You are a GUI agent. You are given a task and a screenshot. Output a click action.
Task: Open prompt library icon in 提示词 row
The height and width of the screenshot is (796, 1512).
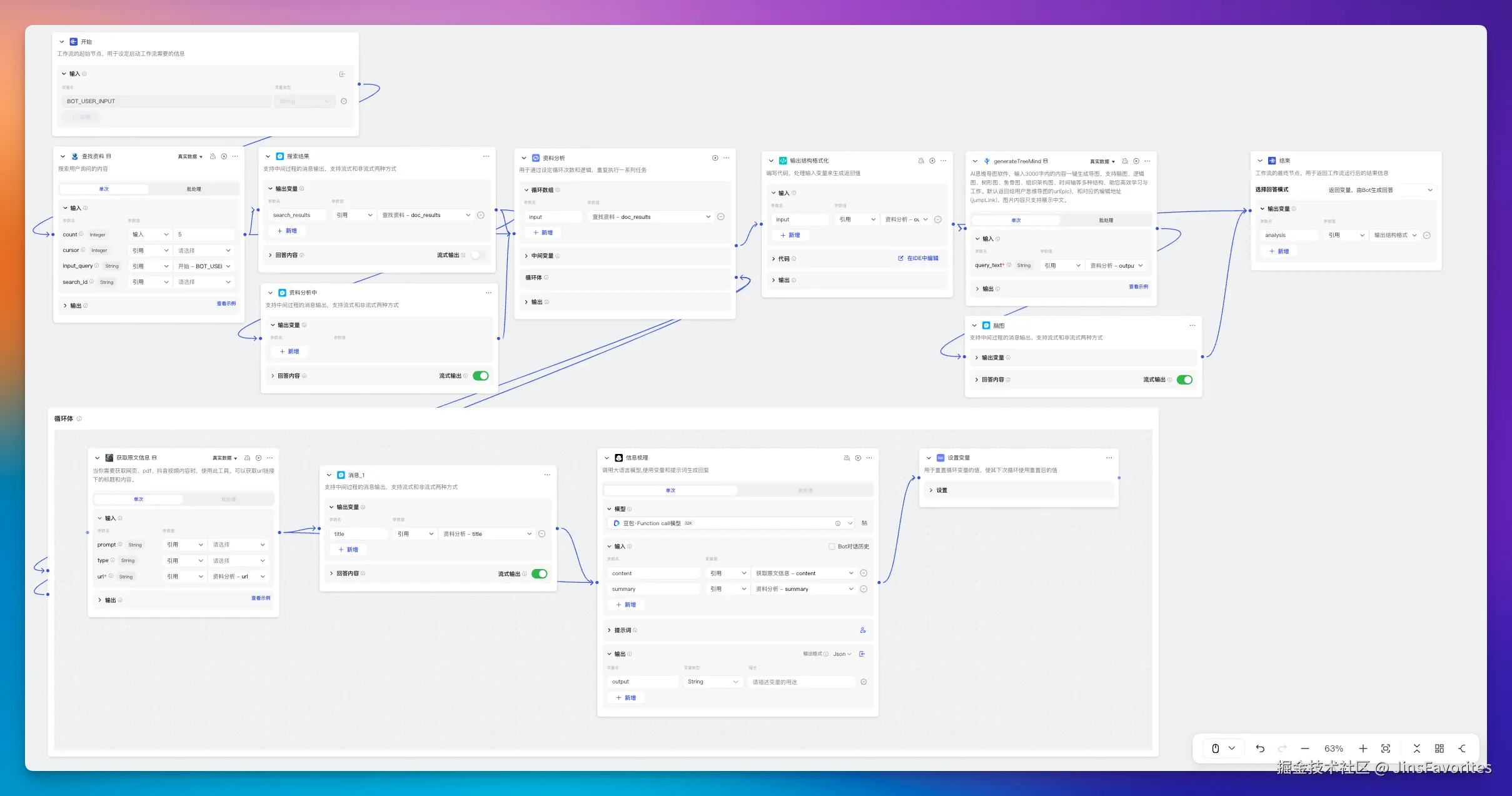(863, 630)
